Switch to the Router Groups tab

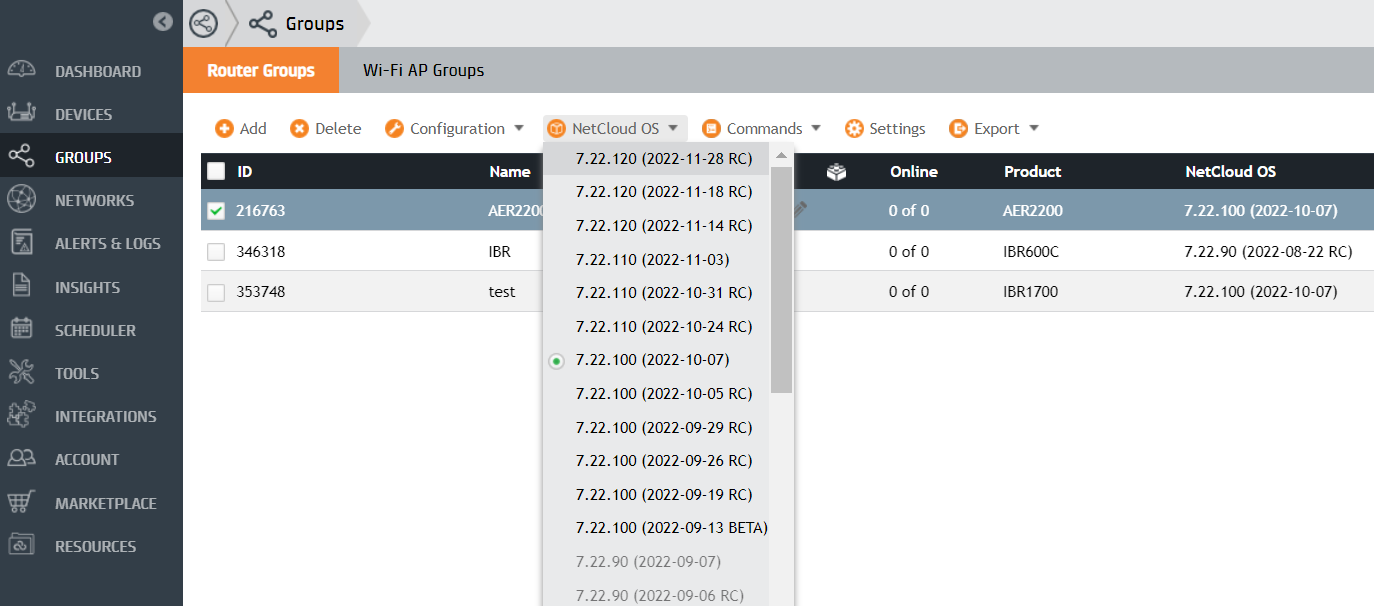coord(261,70)
